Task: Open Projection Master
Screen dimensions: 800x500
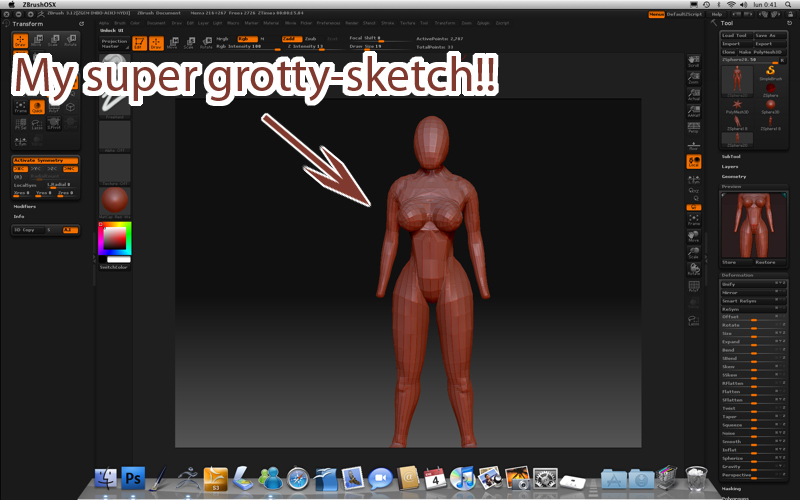Action: (114, 43)
